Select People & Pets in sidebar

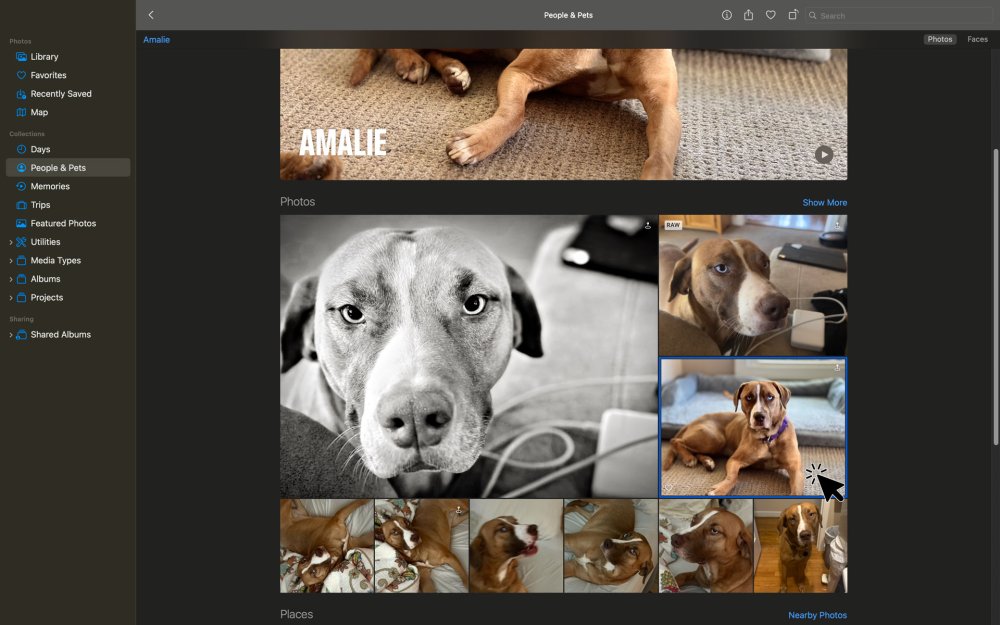(68, 168)
